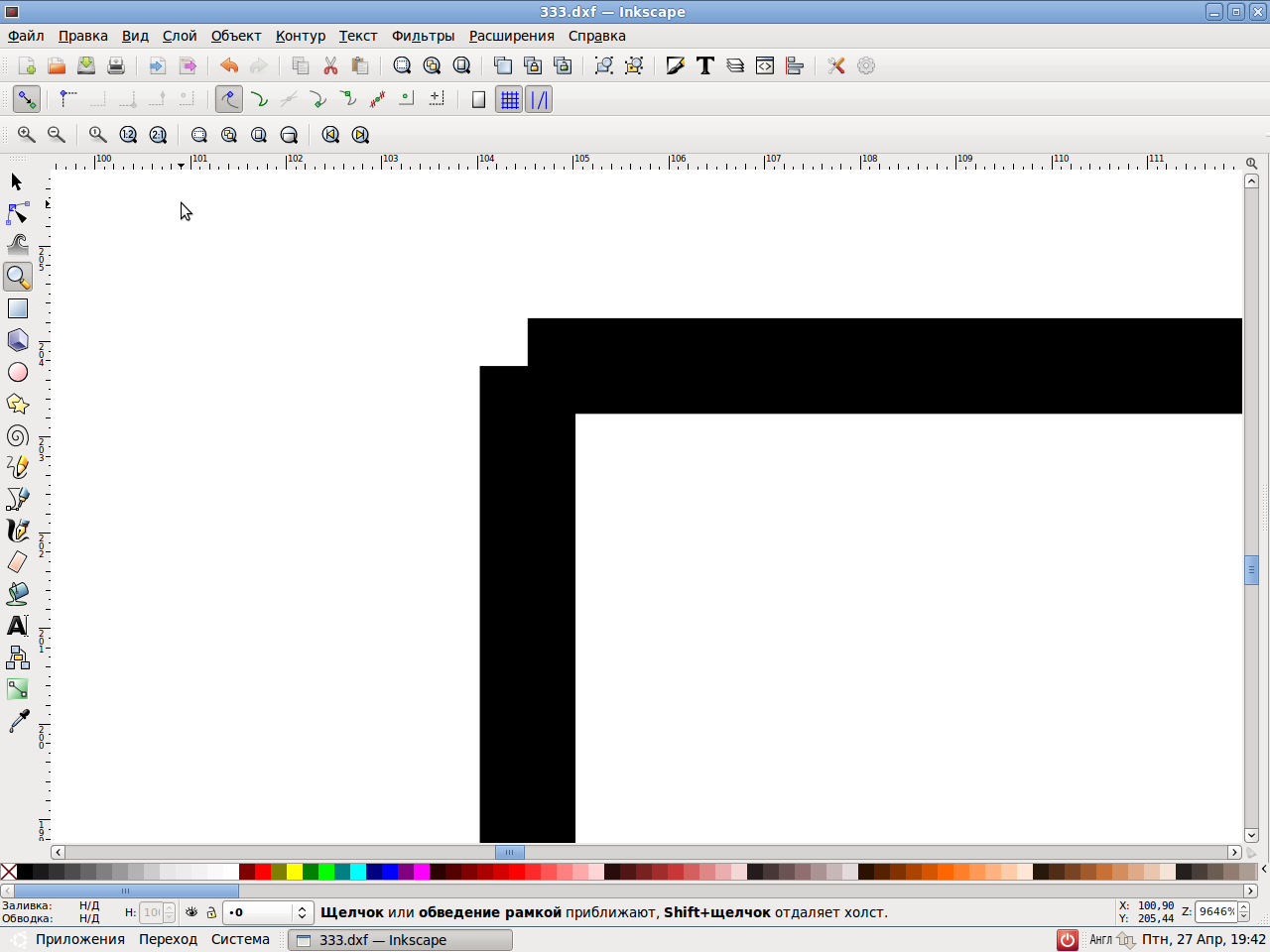
Task: Click the red power button in the panel
Action: (1068, 939)
